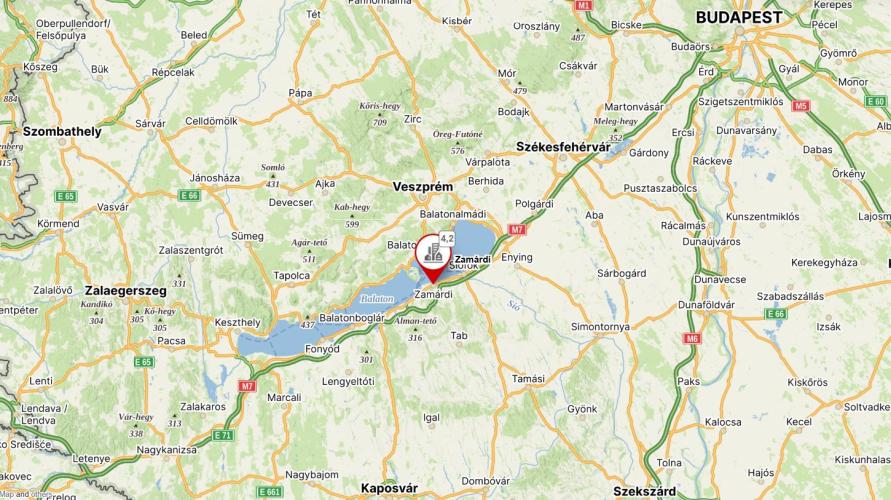This screenshot has width=891, height=500.
Task: Open the 'Map and other' attribution link
Action: tap(25, 494)
